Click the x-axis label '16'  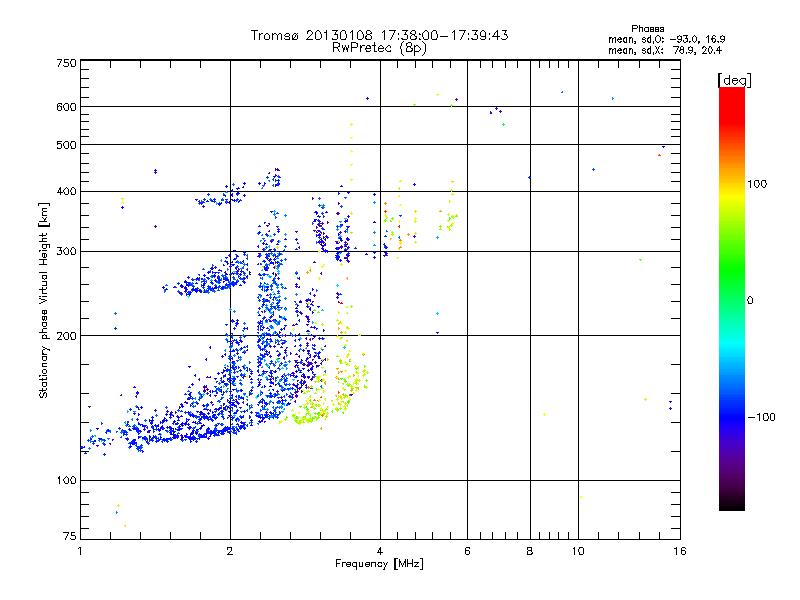point(680,551)
